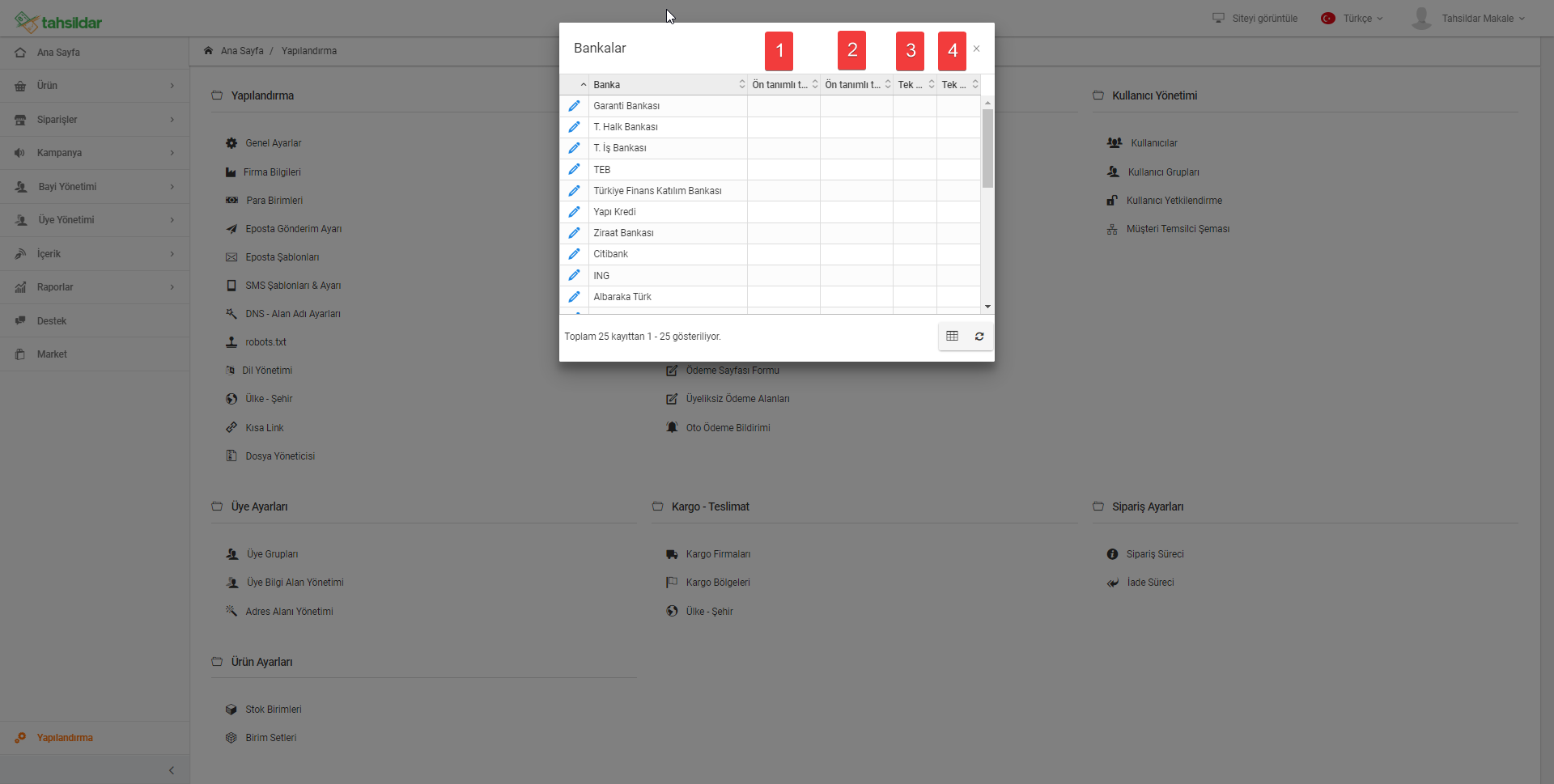Screen dimensions: 1554x784
Task: Open Üye Bilgi Alan Yönetimi
Action: point(295,583)
